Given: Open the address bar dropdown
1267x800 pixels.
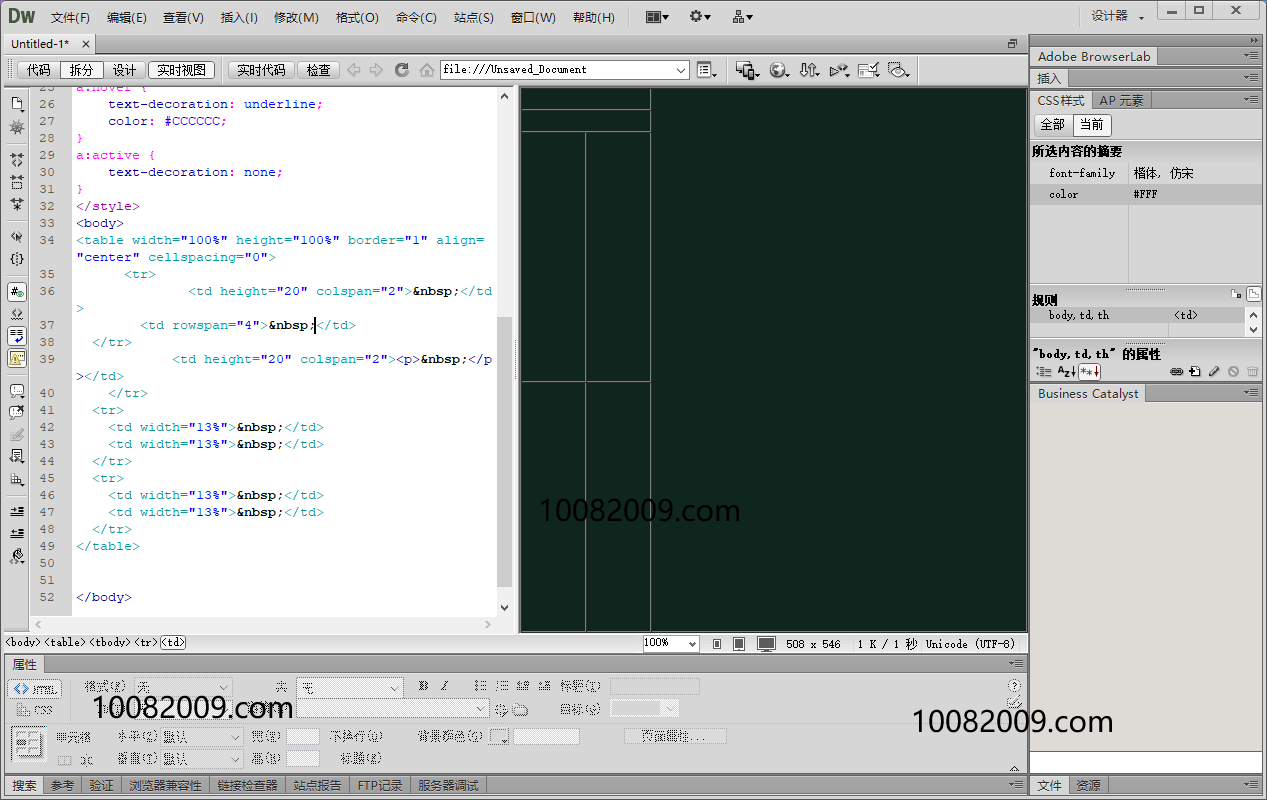Looking at the screenshot, I should click(681, 70).
